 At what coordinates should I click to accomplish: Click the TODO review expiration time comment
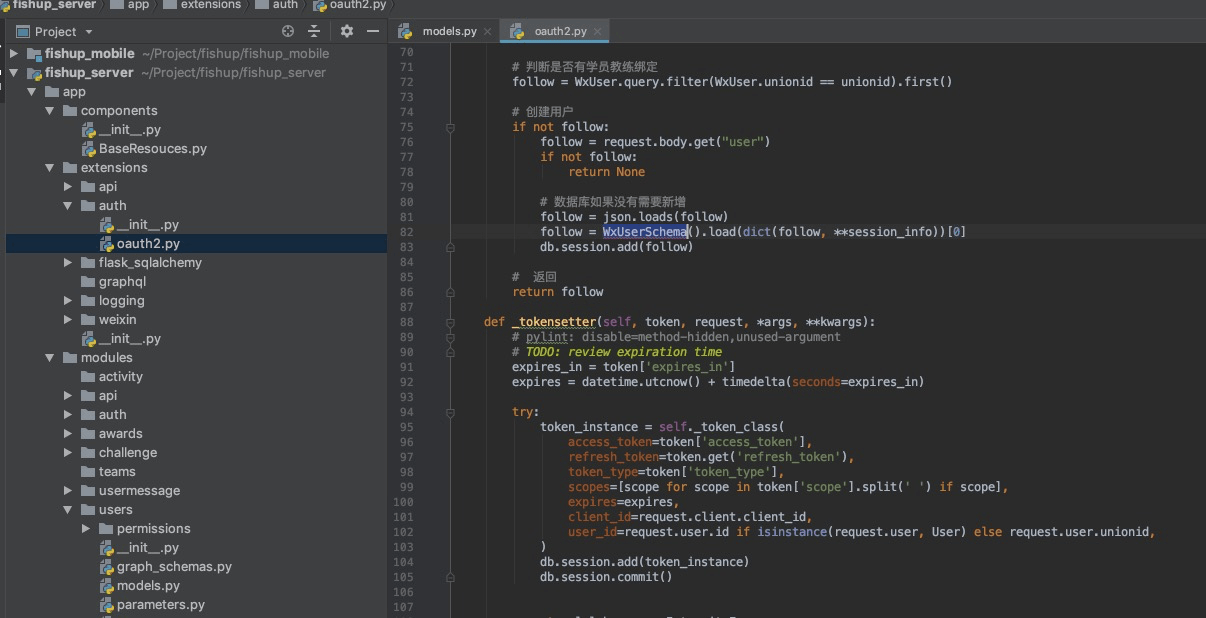coord(617,352)
